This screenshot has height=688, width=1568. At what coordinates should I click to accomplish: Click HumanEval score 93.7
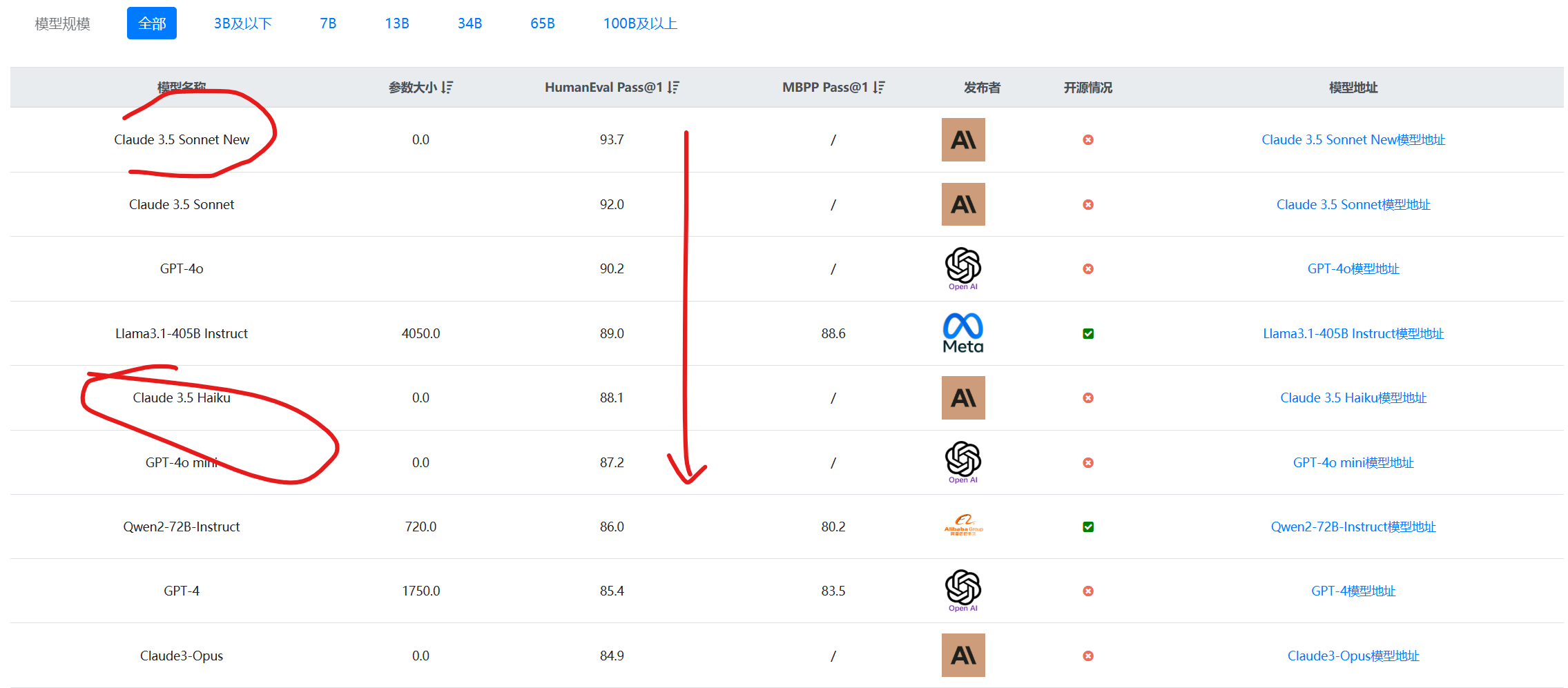point(612,139)
